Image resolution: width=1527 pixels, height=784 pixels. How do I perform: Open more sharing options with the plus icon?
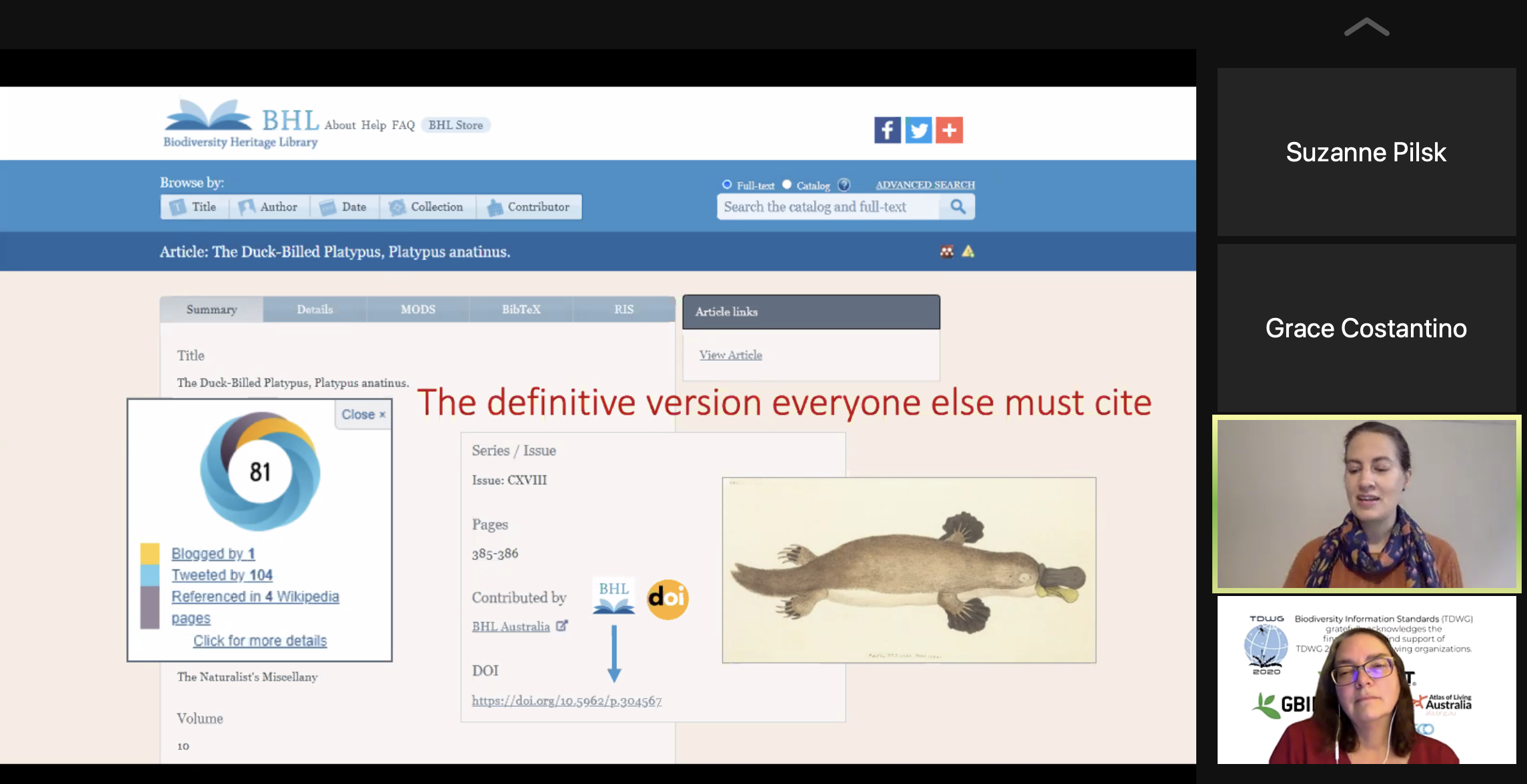coord(950,130)
